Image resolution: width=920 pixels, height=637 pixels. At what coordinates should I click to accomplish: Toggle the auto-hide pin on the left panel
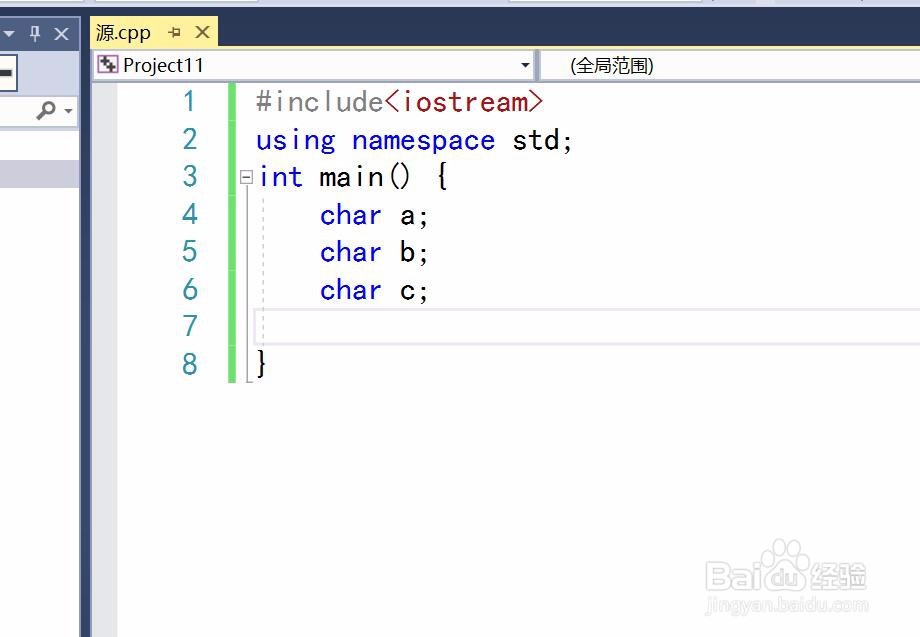[36, 33]
